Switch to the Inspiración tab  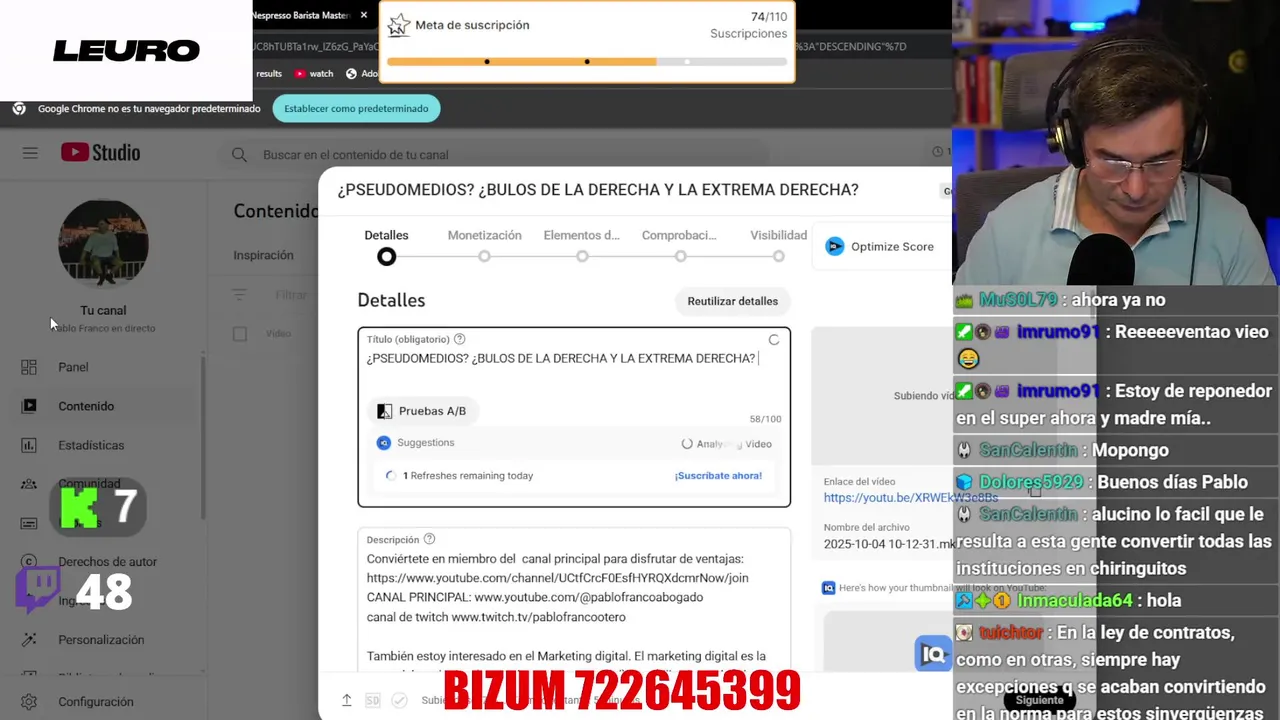[263, 255]
